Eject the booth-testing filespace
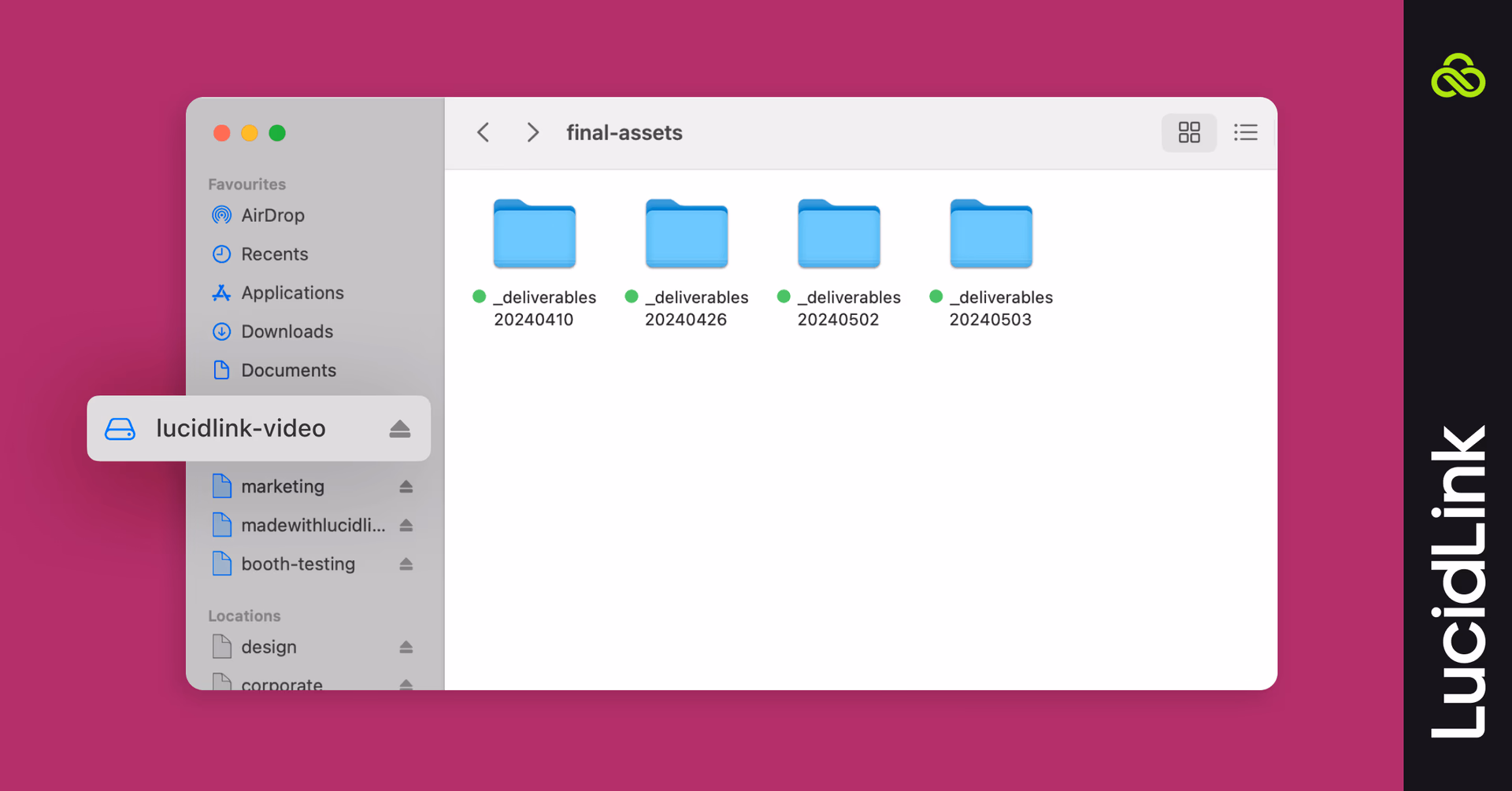The width and height of the screenshot is (1512, 791). click(406, 564)
